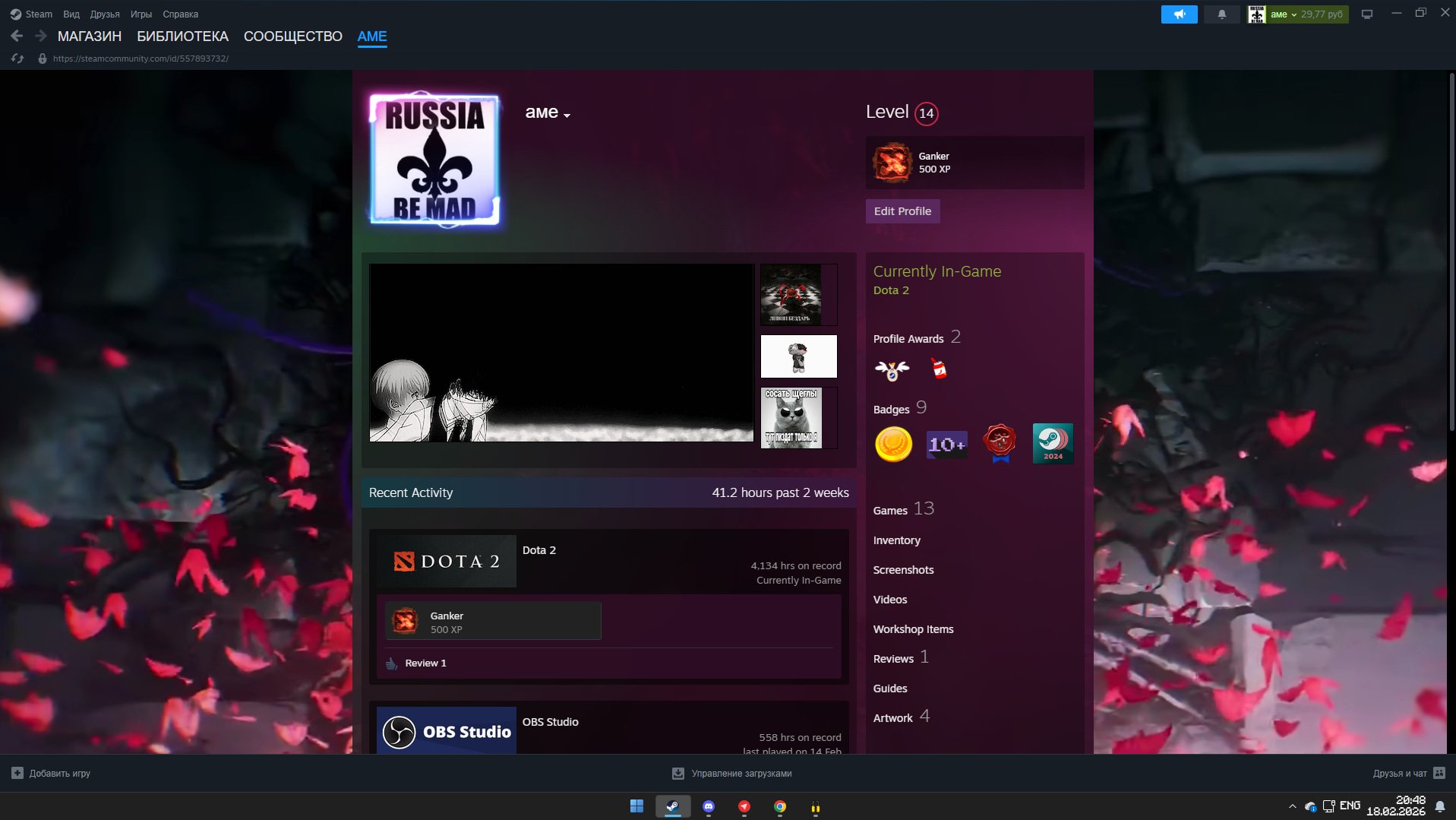Image resolution: width=1456 pixels, height=820 pixels.
Task: Click the Steam logo menu
Action: pos(15,14)
